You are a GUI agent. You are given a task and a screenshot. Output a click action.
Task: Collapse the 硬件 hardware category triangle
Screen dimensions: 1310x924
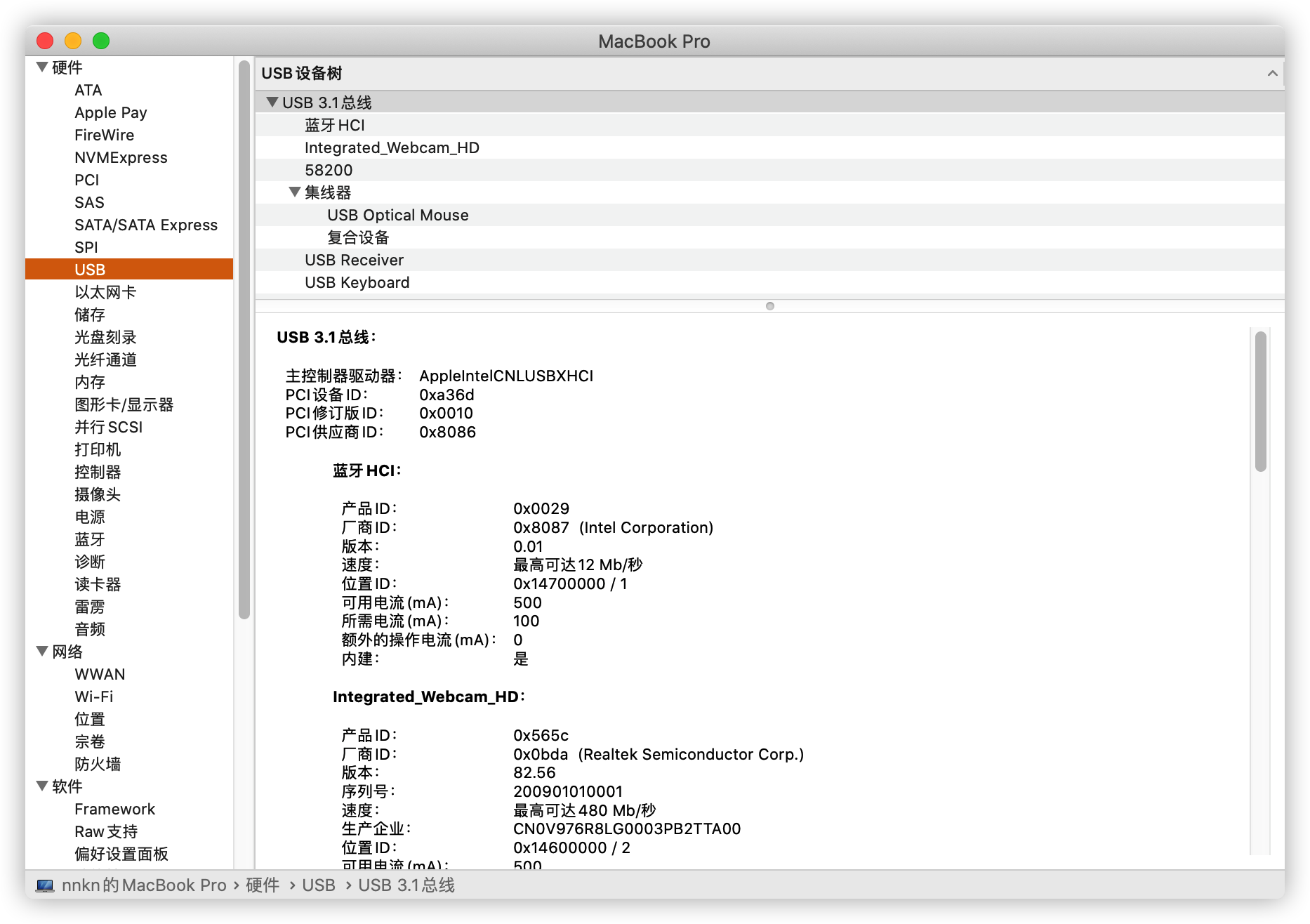[42, 67]
